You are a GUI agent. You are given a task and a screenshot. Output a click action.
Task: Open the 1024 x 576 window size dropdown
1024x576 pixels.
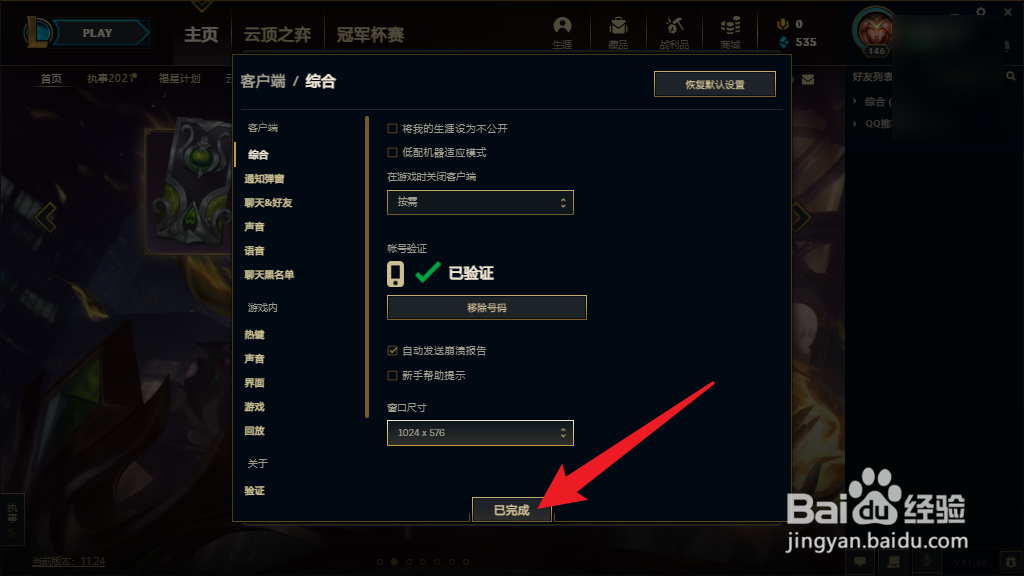480,433
